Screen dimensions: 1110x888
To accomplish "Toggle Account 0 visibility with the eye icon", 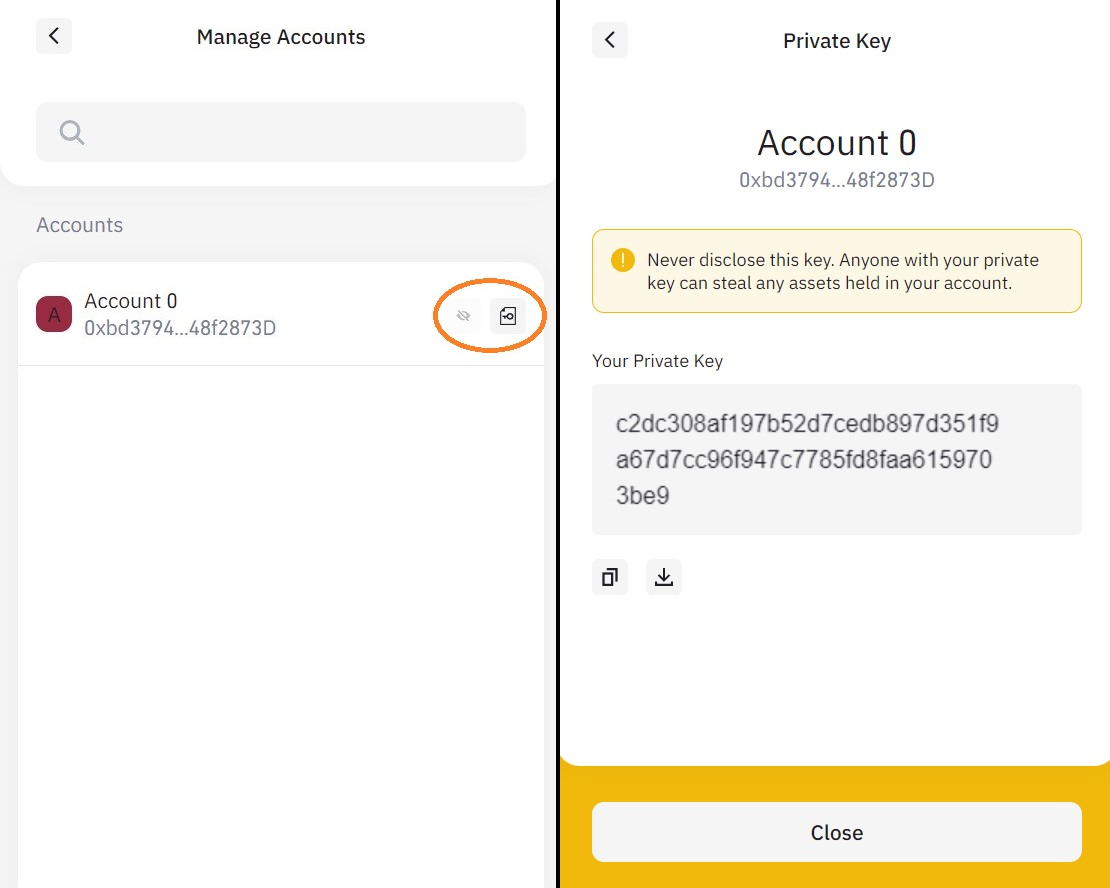I will [x=463, y=315].
